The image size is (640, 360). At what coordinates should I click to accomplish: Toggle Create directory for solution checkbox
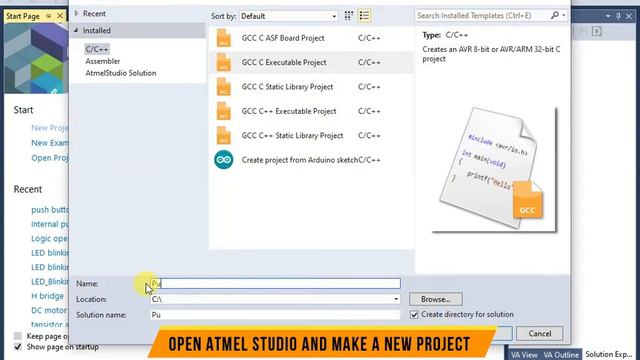[x=414, y=315]
